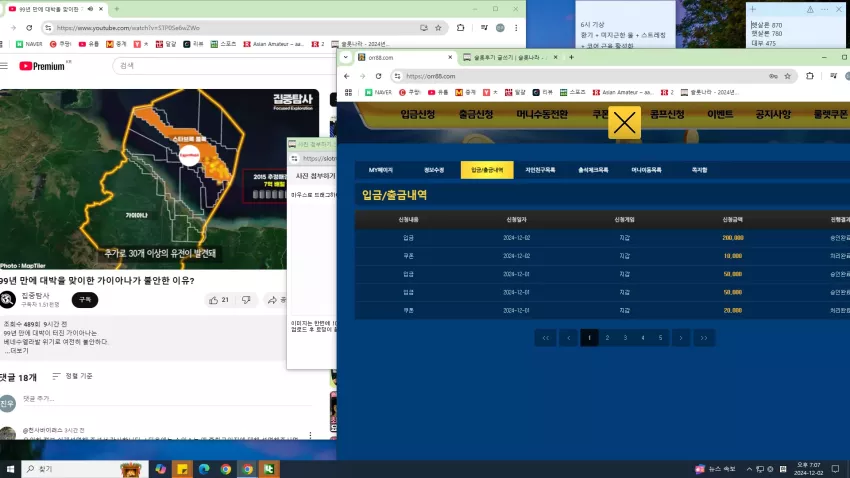Image resolution: width=850 pixels, height=478 pixels.
Task: Expand the tab search dropdown in orr88 window
Action: pyautogui.click(x=346, y=57)
